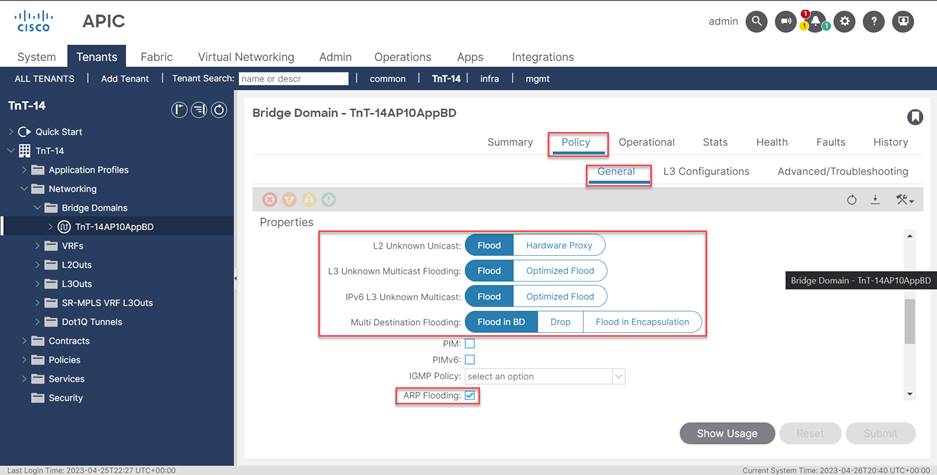Switch to the L3 Configurations sub-tab
The image size is (937, 475).
(x=706, y=171)
